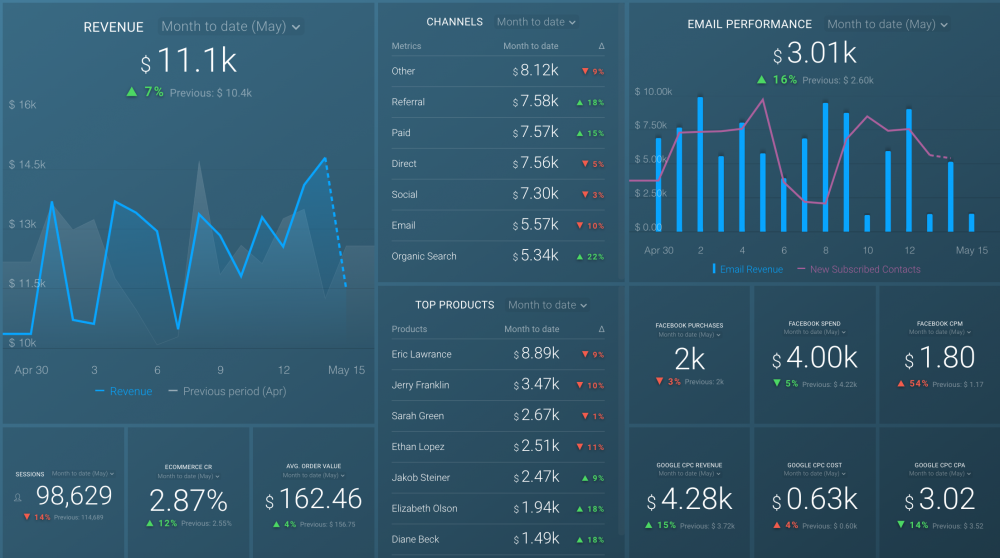Click the green up arrow beside Revenue 7%
The width and height of the screenshot is (1000, 558).
pyautogui.click(x=131, y=92)
